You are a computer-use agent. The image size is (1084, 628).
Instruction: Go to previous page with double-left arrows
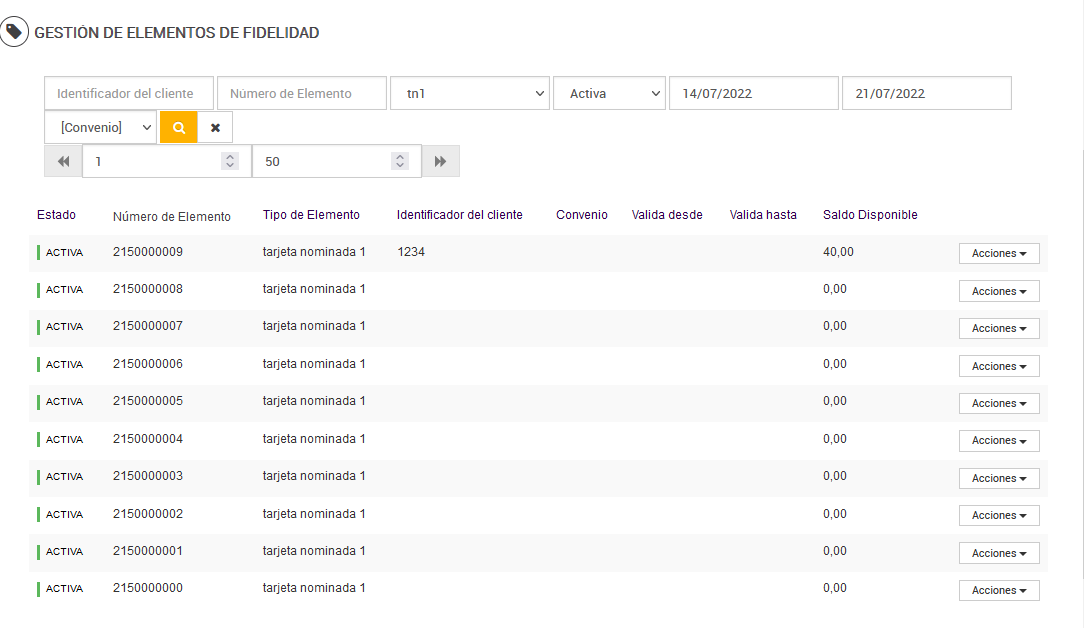tap(63, 161)
